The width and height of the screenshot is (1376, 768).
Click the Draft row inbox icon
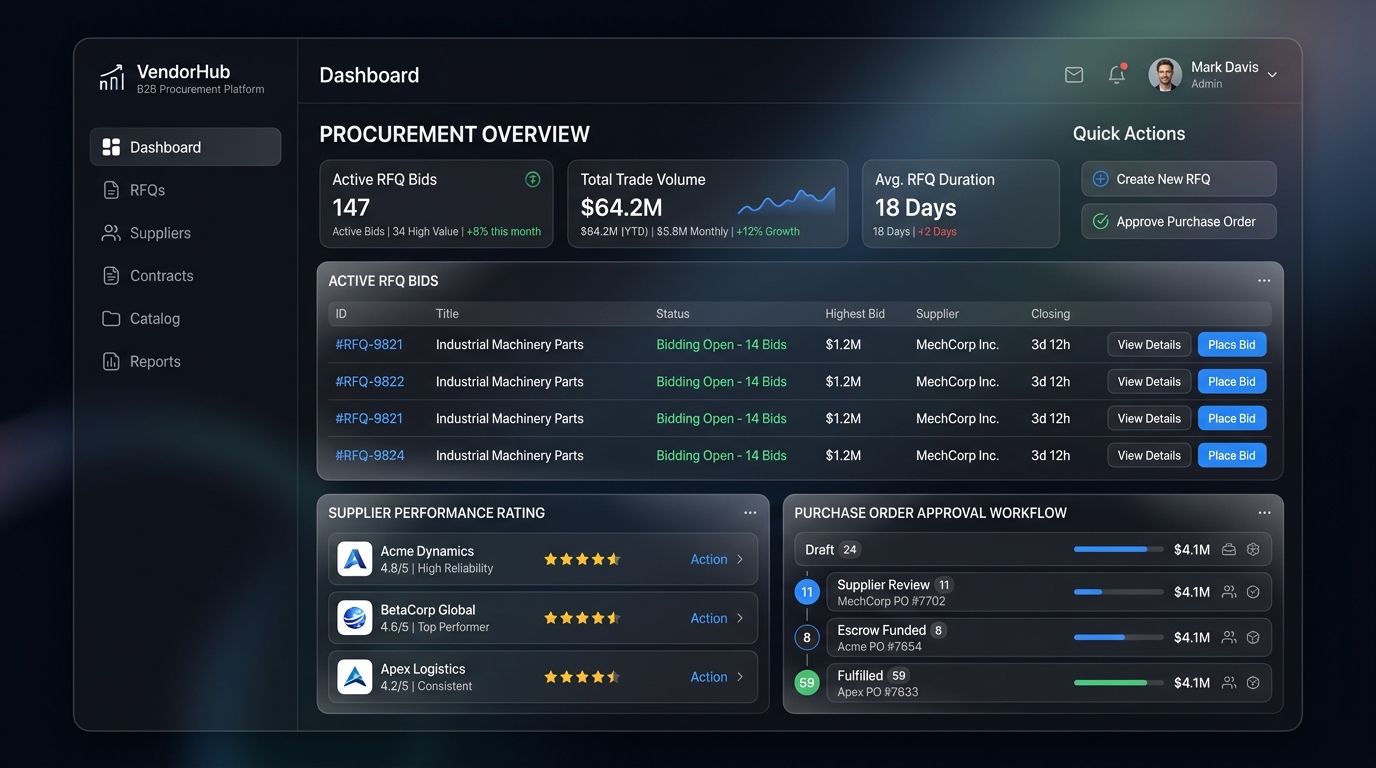1229,549
